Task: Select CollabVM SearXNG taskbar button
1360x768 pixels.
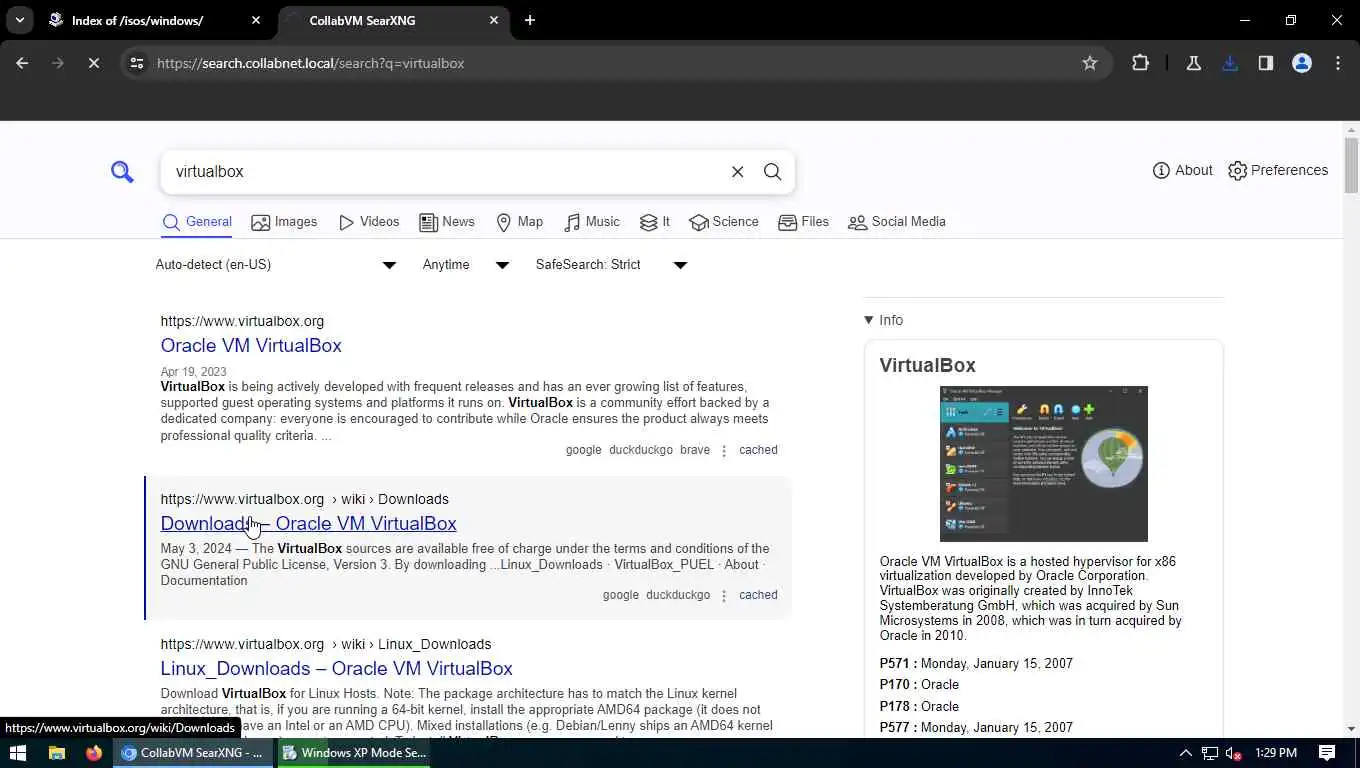Action: pos(193,753)
